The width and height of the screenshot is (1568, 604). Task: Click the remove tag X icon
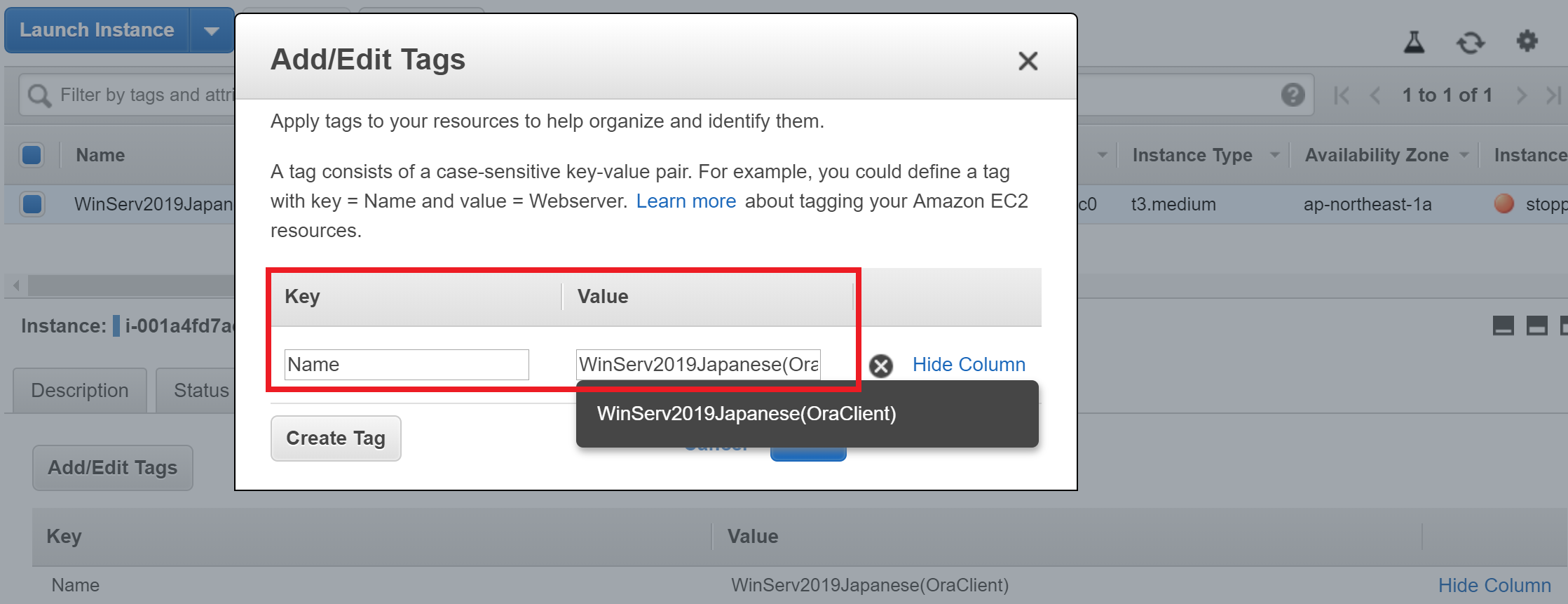[880, 365]
